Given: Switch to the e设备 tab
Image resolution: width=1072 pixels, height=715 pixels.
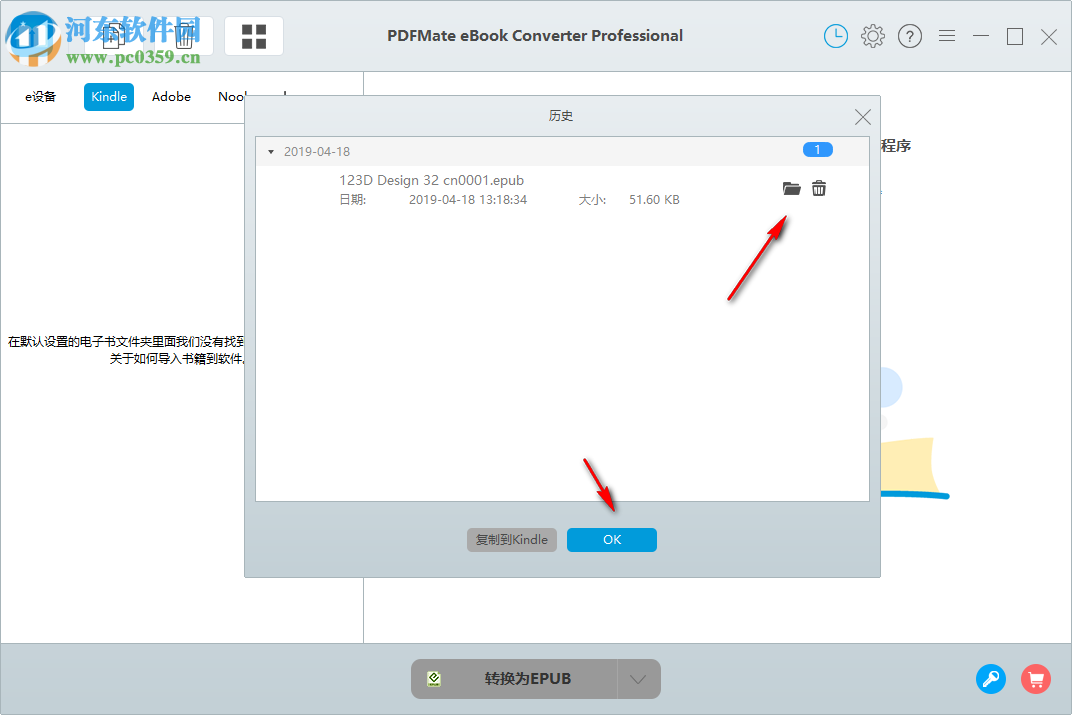Looking at the screenshot, I should [x=41, y=96].
